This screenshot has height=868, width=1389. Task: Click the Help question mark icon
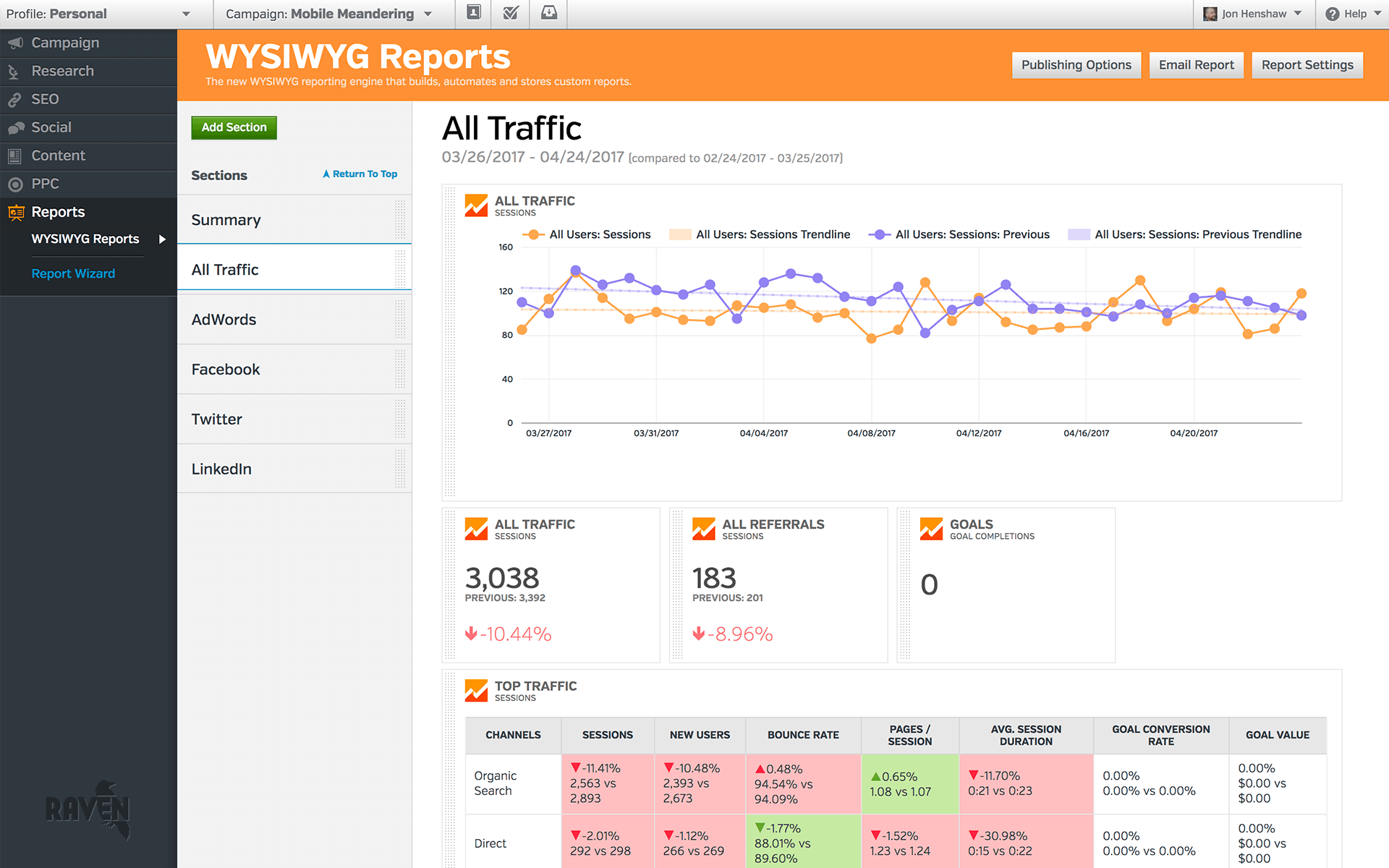click(x=1332, y=14)
